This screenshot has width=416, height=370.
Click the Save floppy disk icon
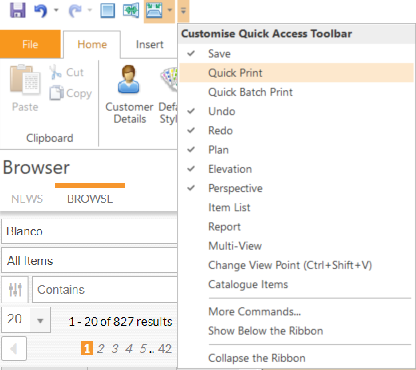coord(18,10)
